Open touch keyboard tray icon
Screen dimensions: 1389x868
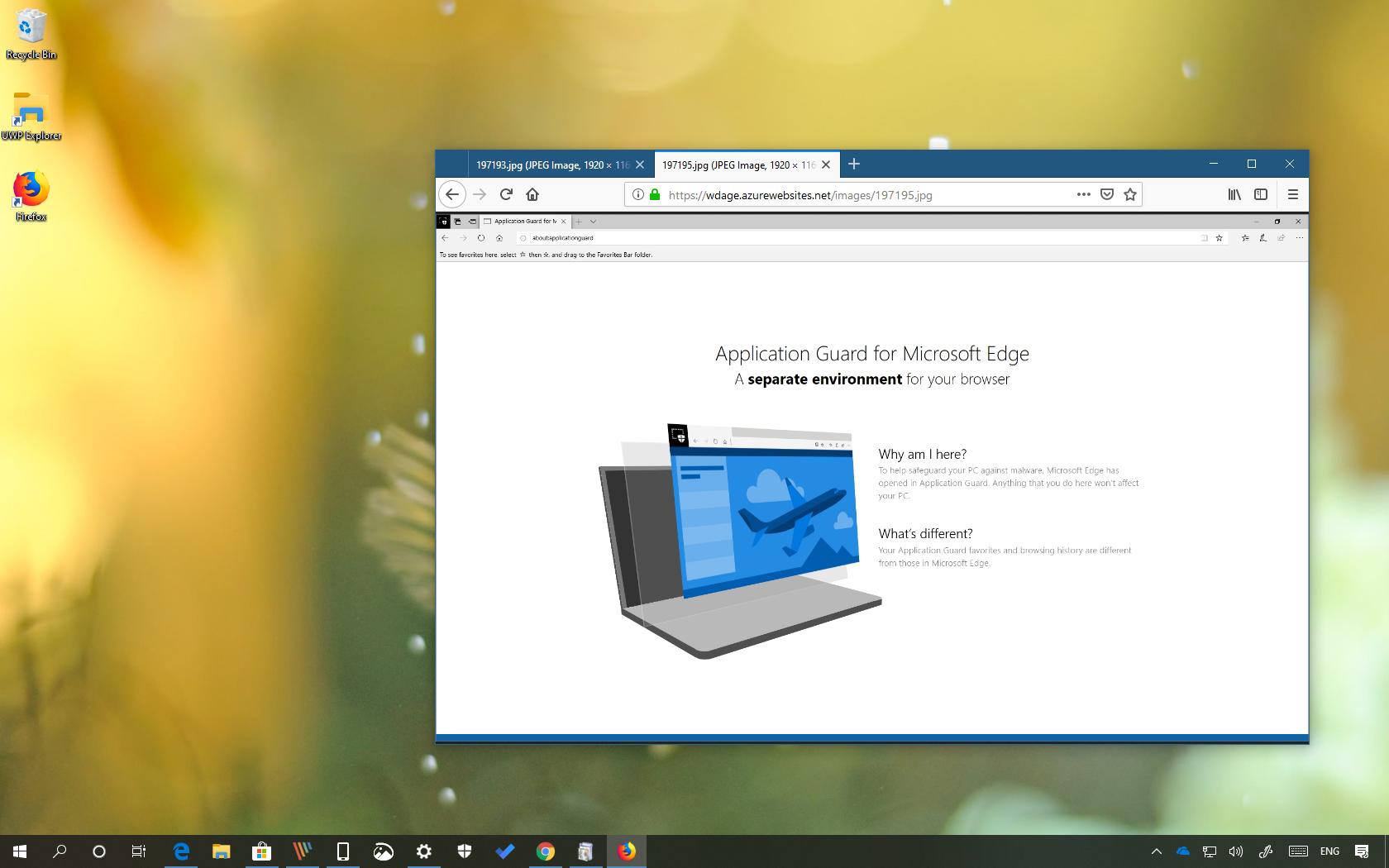[x=1297, y=851]
